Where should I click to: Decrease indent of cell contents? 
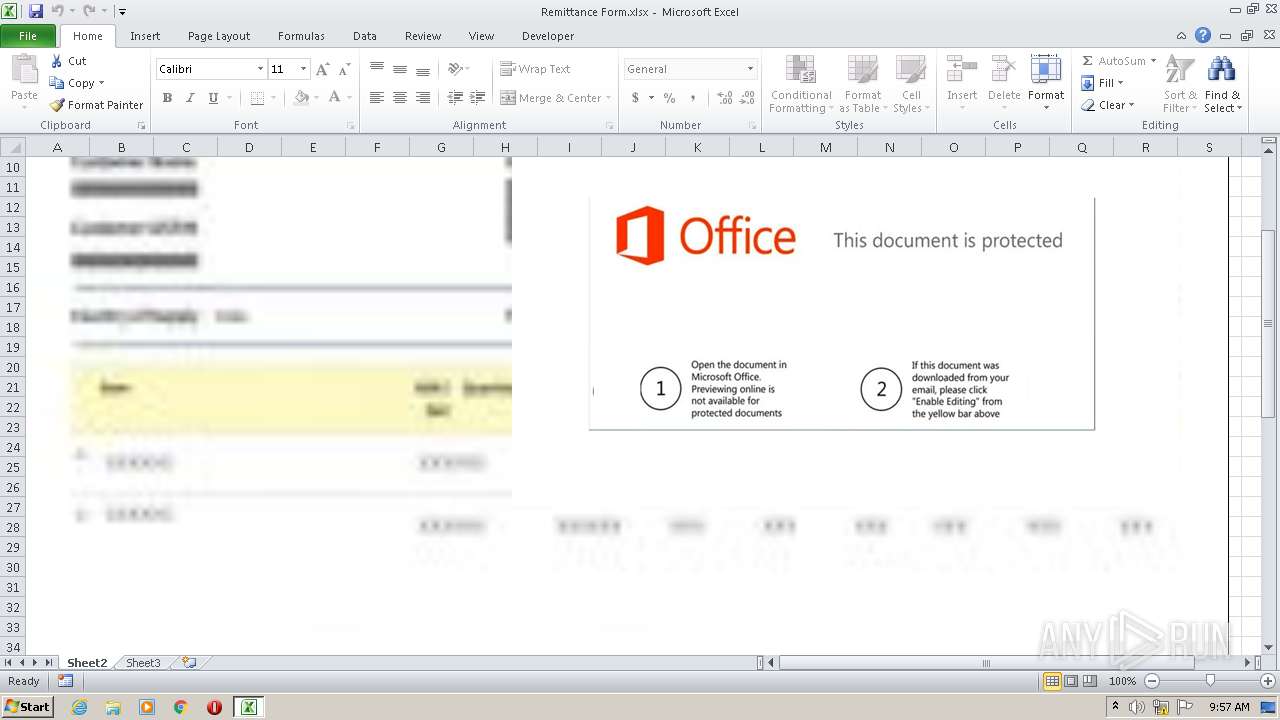[455, 98]
